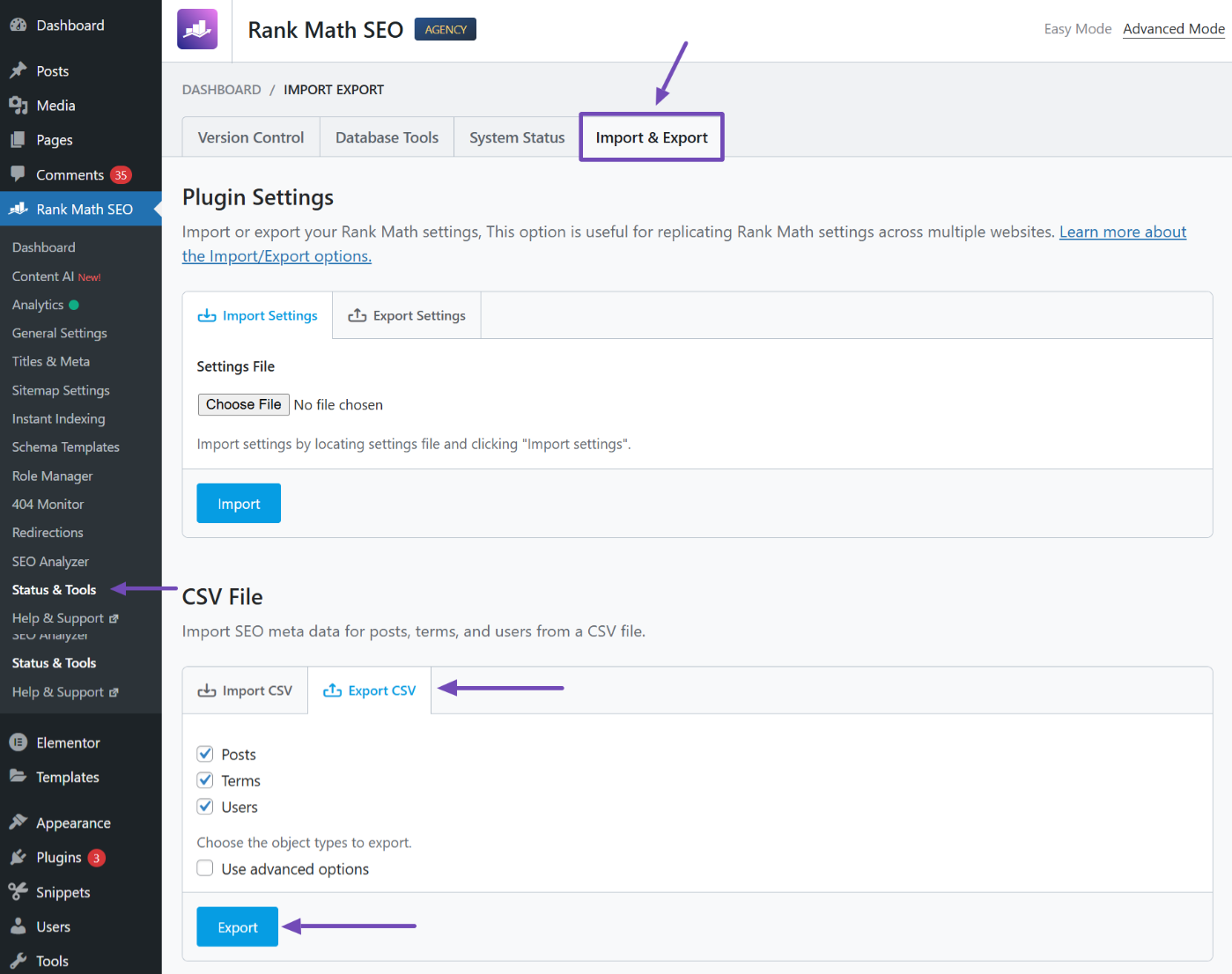Click the blue Import button
1232x974 pixels.
pos(239,504)
